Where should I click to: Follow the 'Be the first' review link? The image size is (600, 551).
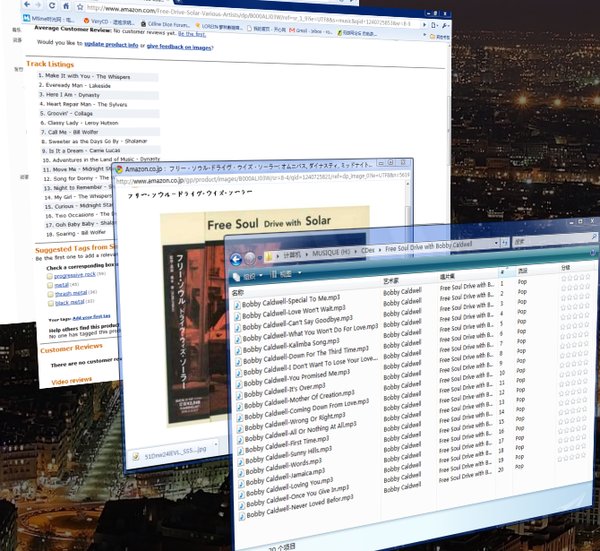click(x=192, y=34)
